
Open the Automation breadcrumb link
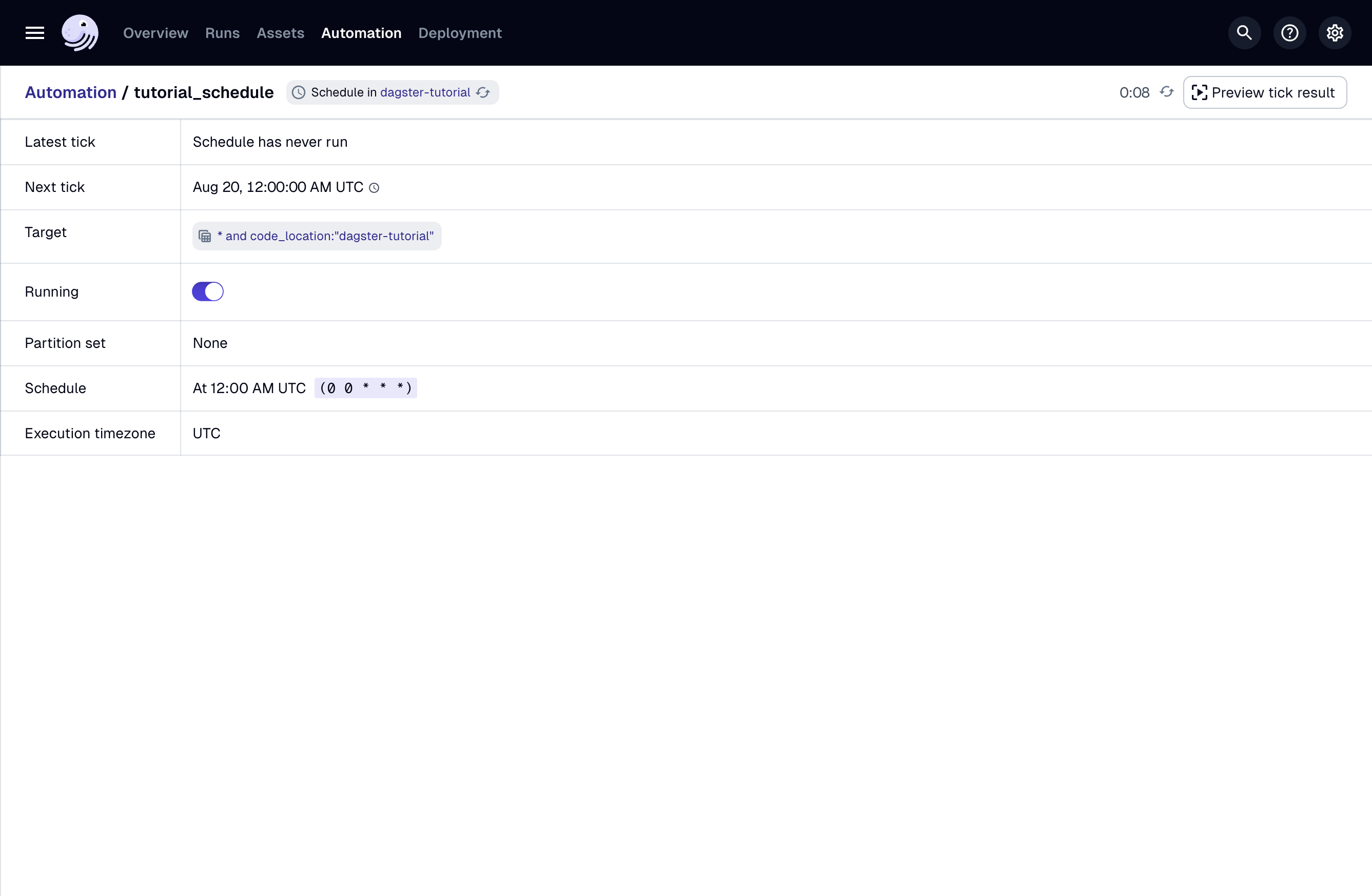coord(70,92)
